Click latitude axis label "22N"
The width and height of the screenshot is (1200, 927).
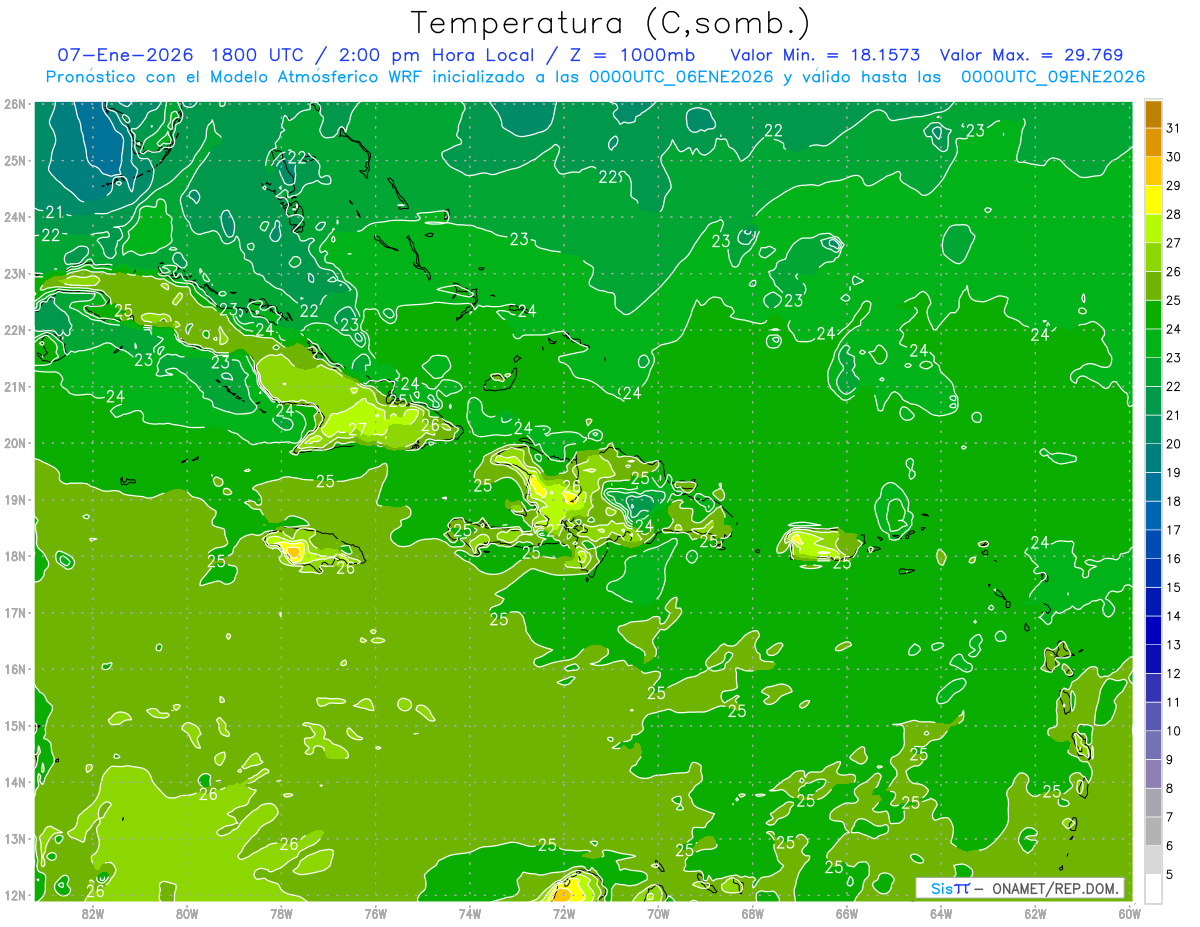pos(14,330)
